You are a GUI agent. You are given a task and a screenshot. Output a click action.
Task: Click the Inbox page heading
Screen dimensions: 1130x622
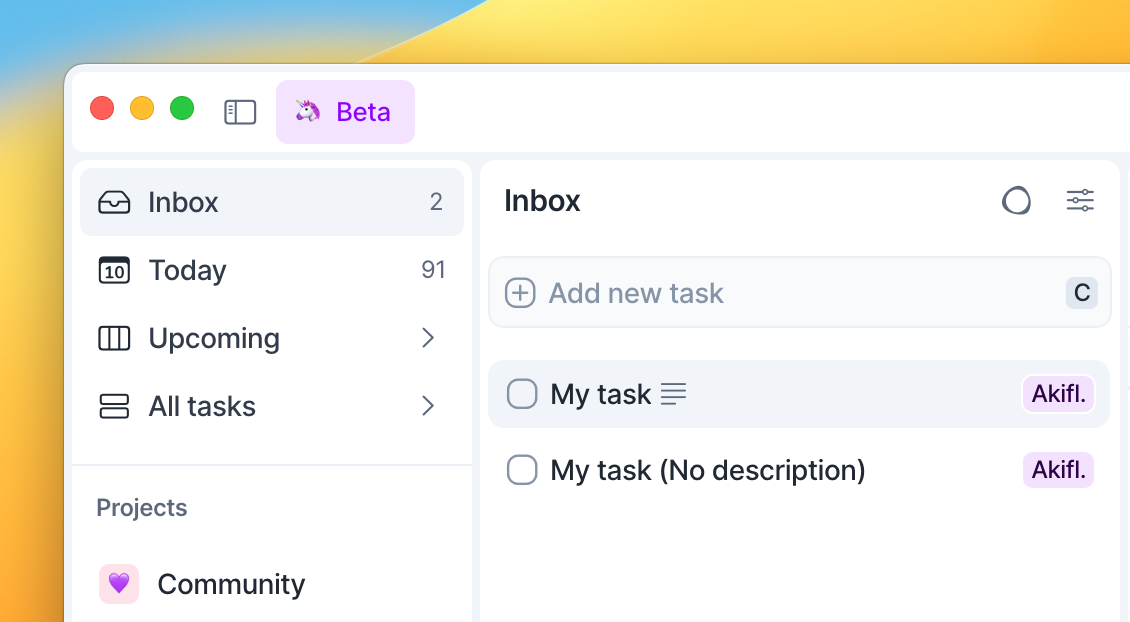(542, 200)
